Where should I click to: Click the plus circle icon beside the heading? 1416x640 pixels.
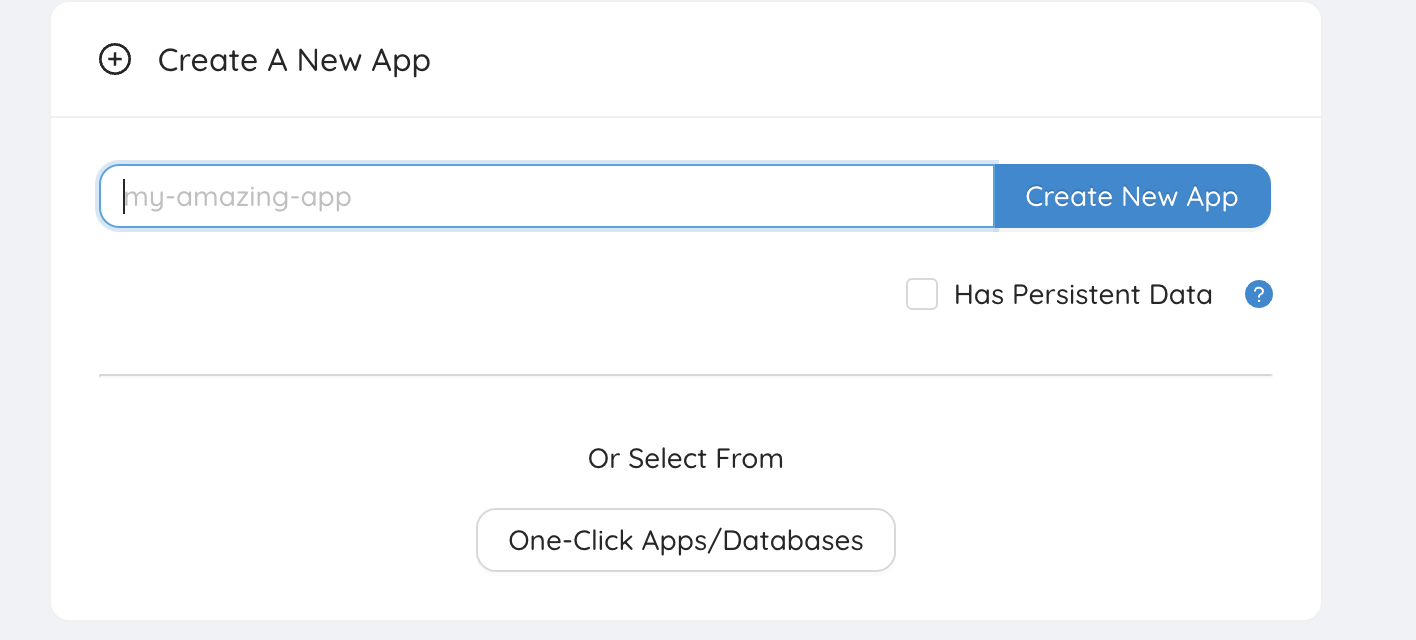pos(115,60)
